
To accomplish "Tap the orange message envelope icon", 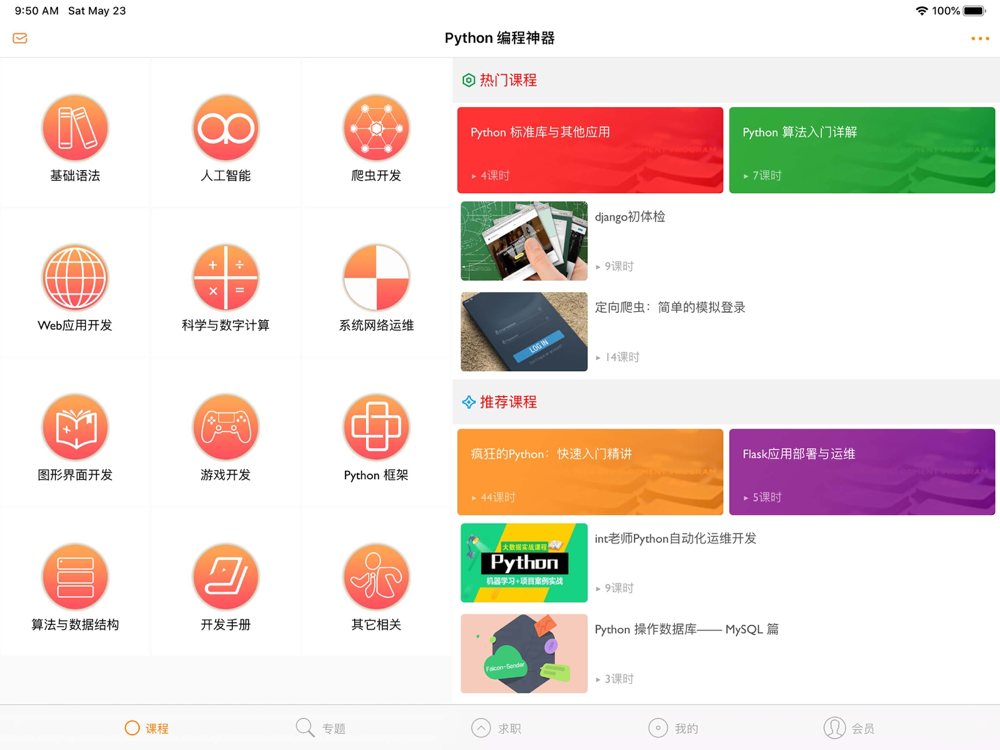I will [x=20, y=38].
